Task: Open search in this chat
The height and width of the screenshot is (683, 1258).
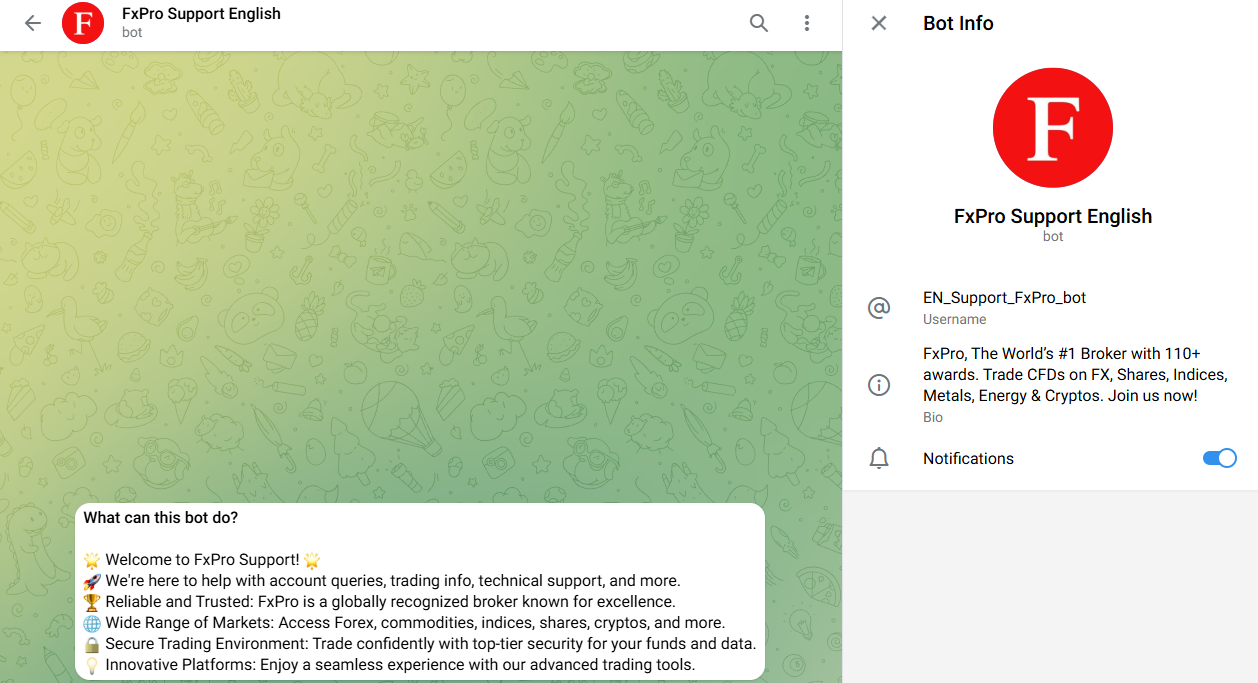Action: point(759,23)
